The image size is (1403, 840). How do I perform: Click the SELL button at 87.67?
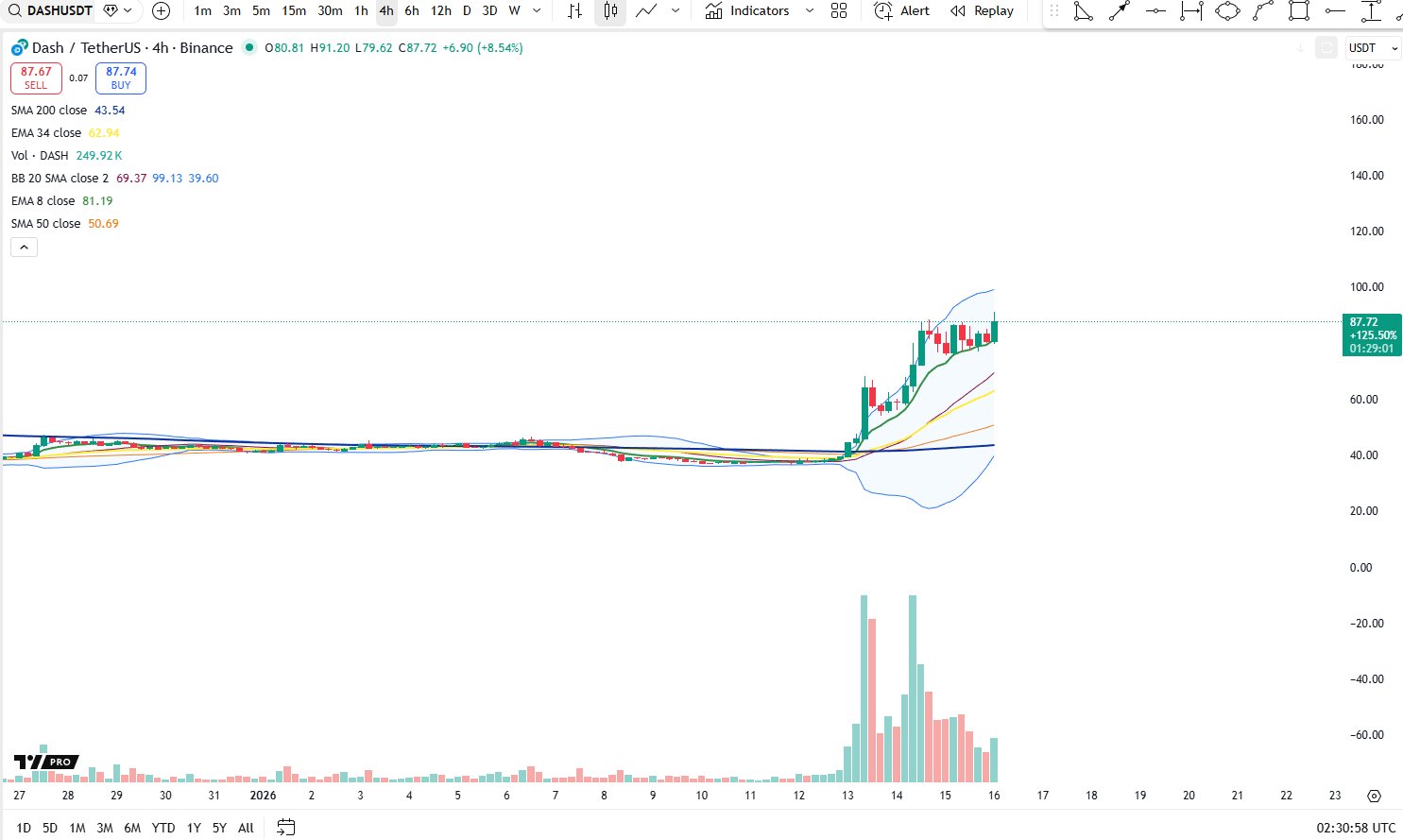pyautogui.click(x=36, y=77)
